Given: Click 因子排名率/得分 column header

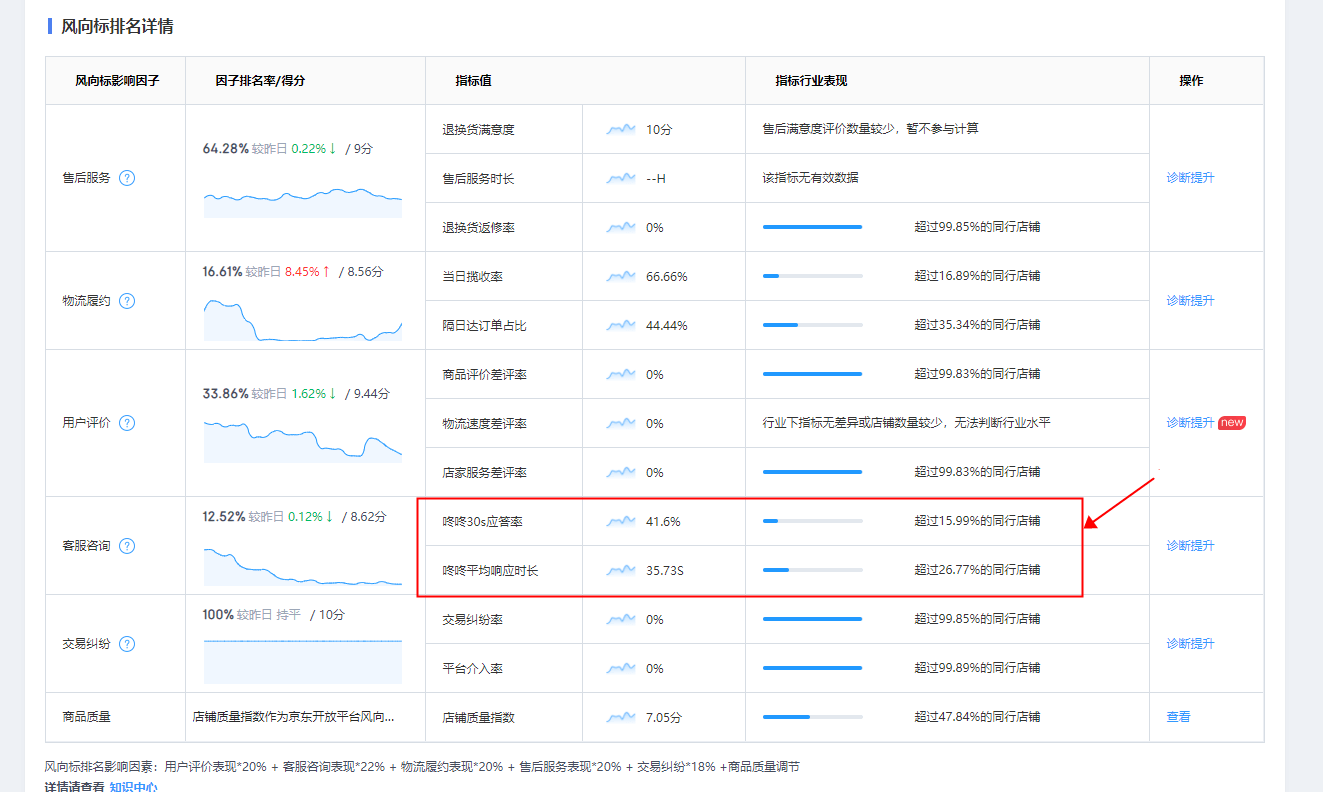Looking at the screenshot, I should click(x=260, y=81).
